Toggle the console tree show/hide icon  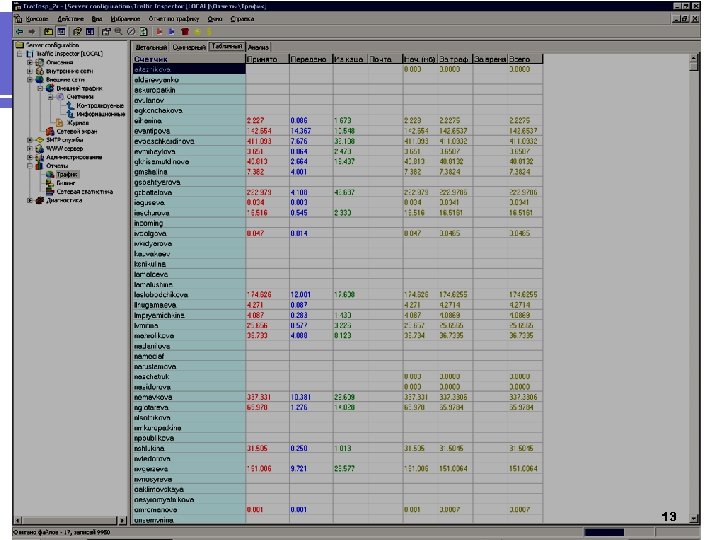pyautogui.click(x=61, y=31)
